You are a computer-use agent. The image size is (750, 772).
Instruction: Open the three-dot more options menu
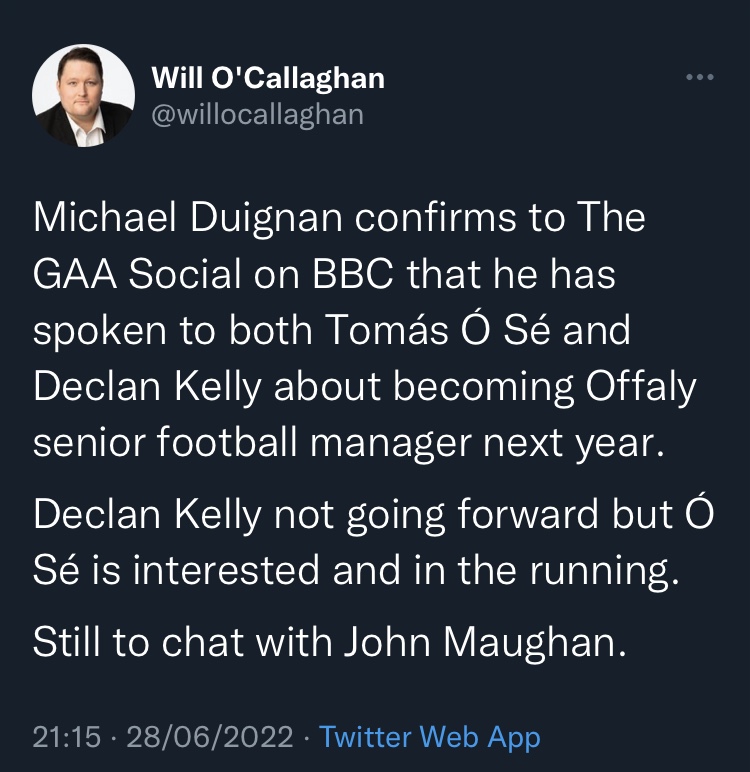(700, 78)
